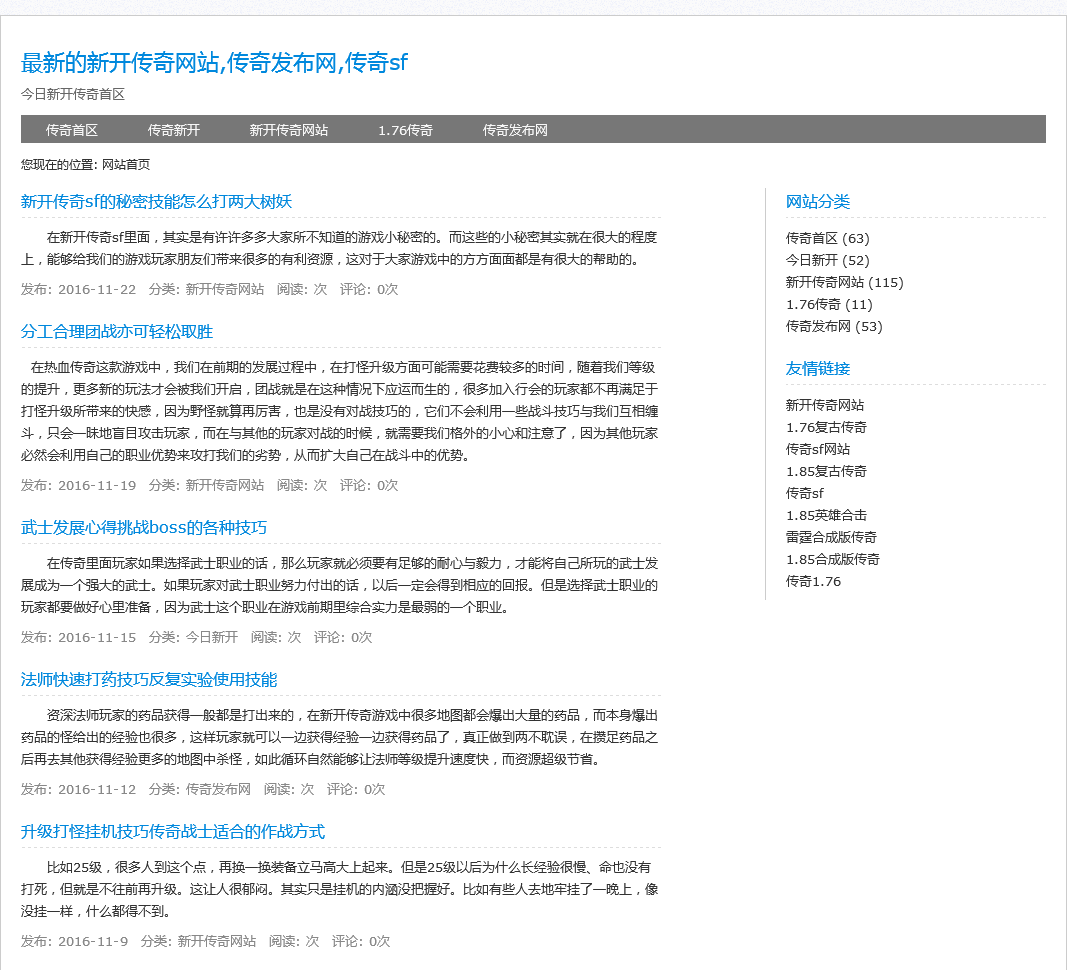Click category 传奇发布网 under the 2016-11-12 post

[218, 789]
